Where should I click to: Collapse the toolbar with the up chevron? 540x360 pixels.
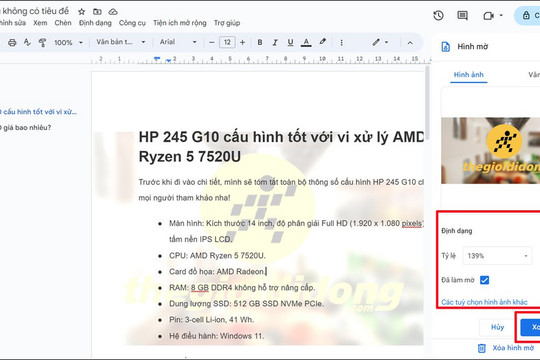click(410, 43)
